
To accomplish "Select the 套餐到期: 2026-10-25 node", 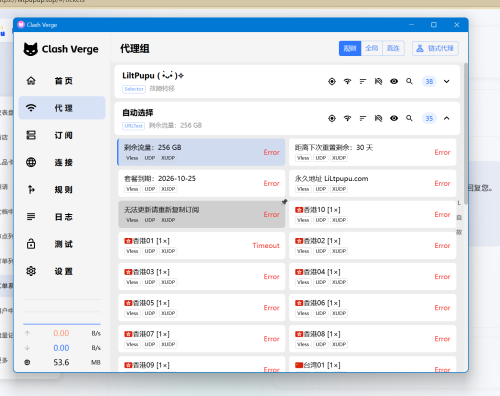I will point(201,183).
